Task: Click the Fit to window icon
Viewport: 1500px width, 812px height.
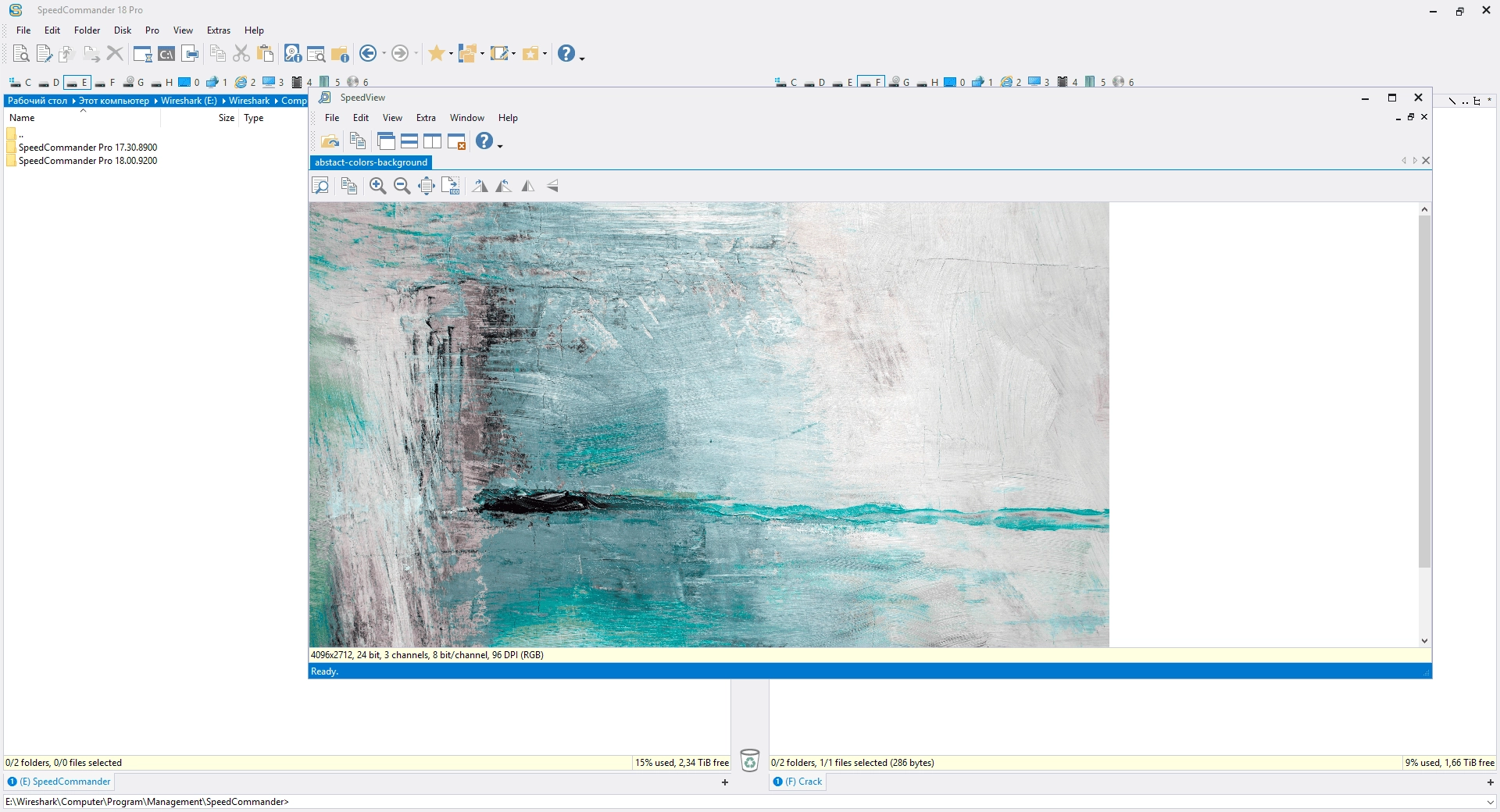Action: 427,186
